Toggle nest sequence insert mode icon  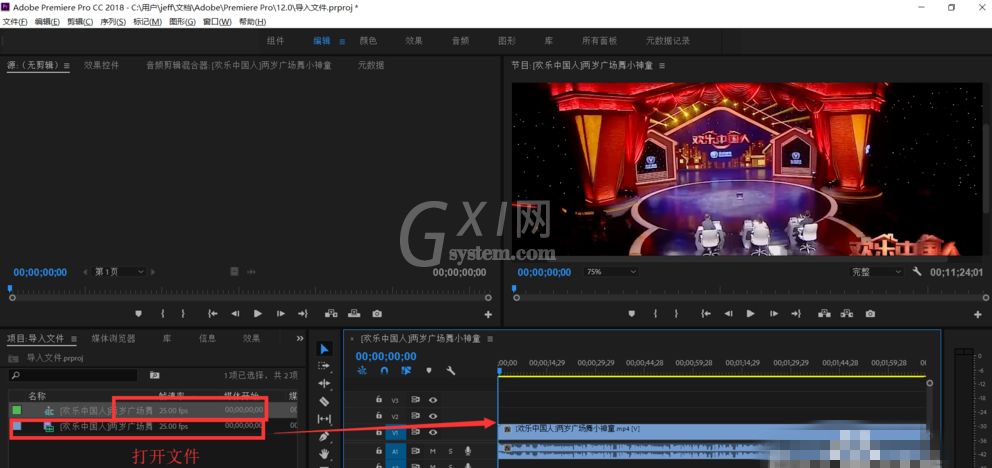point(362,371)
